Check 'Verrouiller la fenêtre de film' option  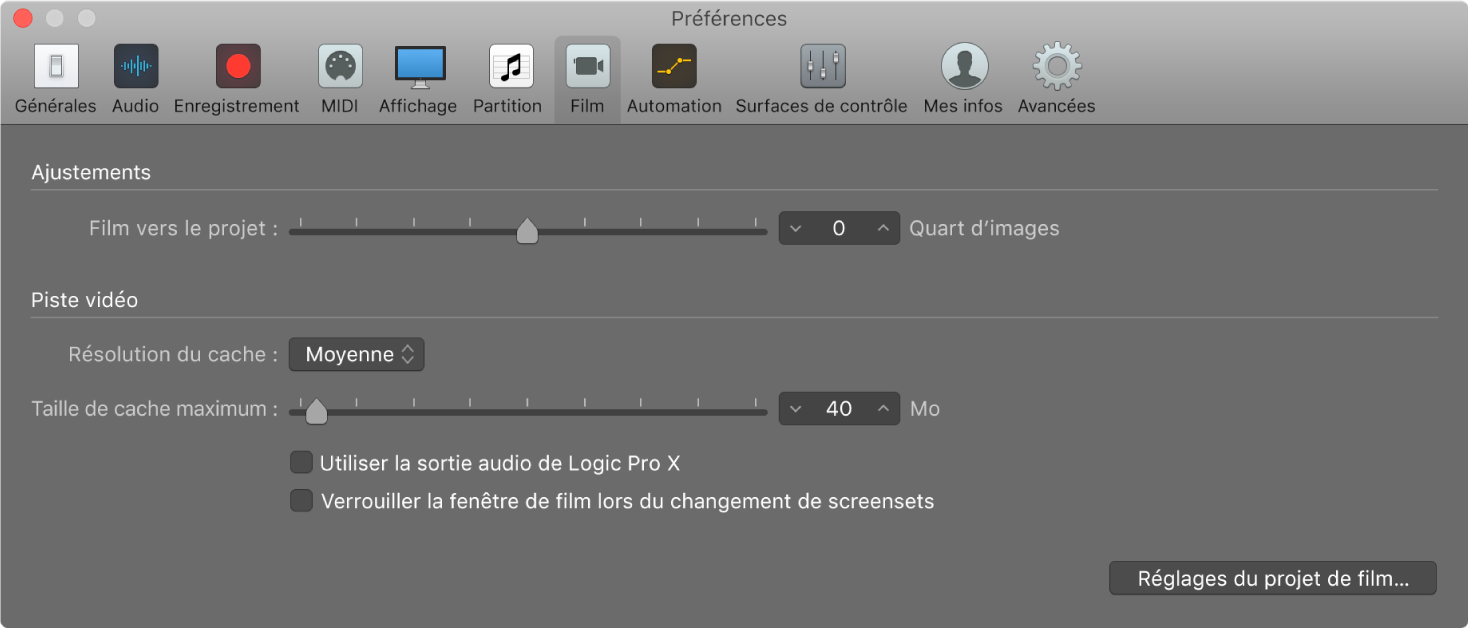coord(301,500)
